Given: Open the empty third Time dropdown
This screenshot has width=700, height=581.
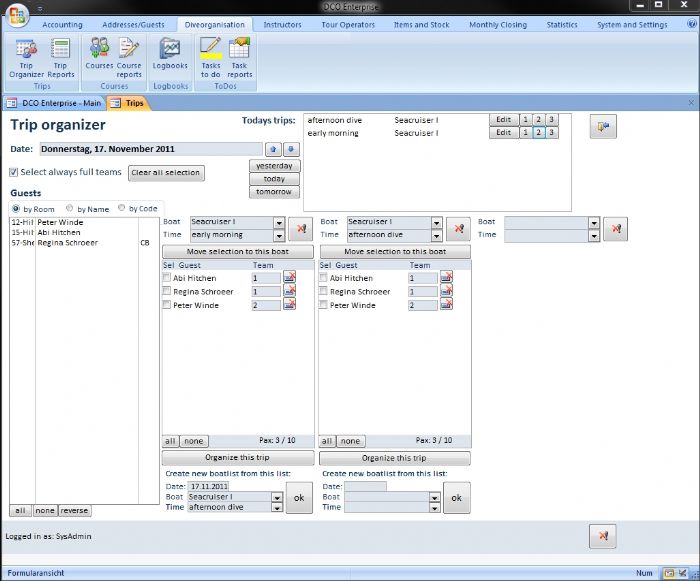Looking at the screenshot, I should coord(594,235).
